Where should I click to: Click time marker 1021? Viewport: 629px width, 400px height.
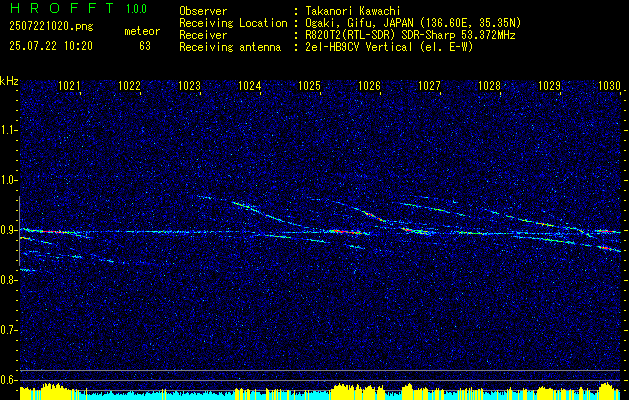69,85
